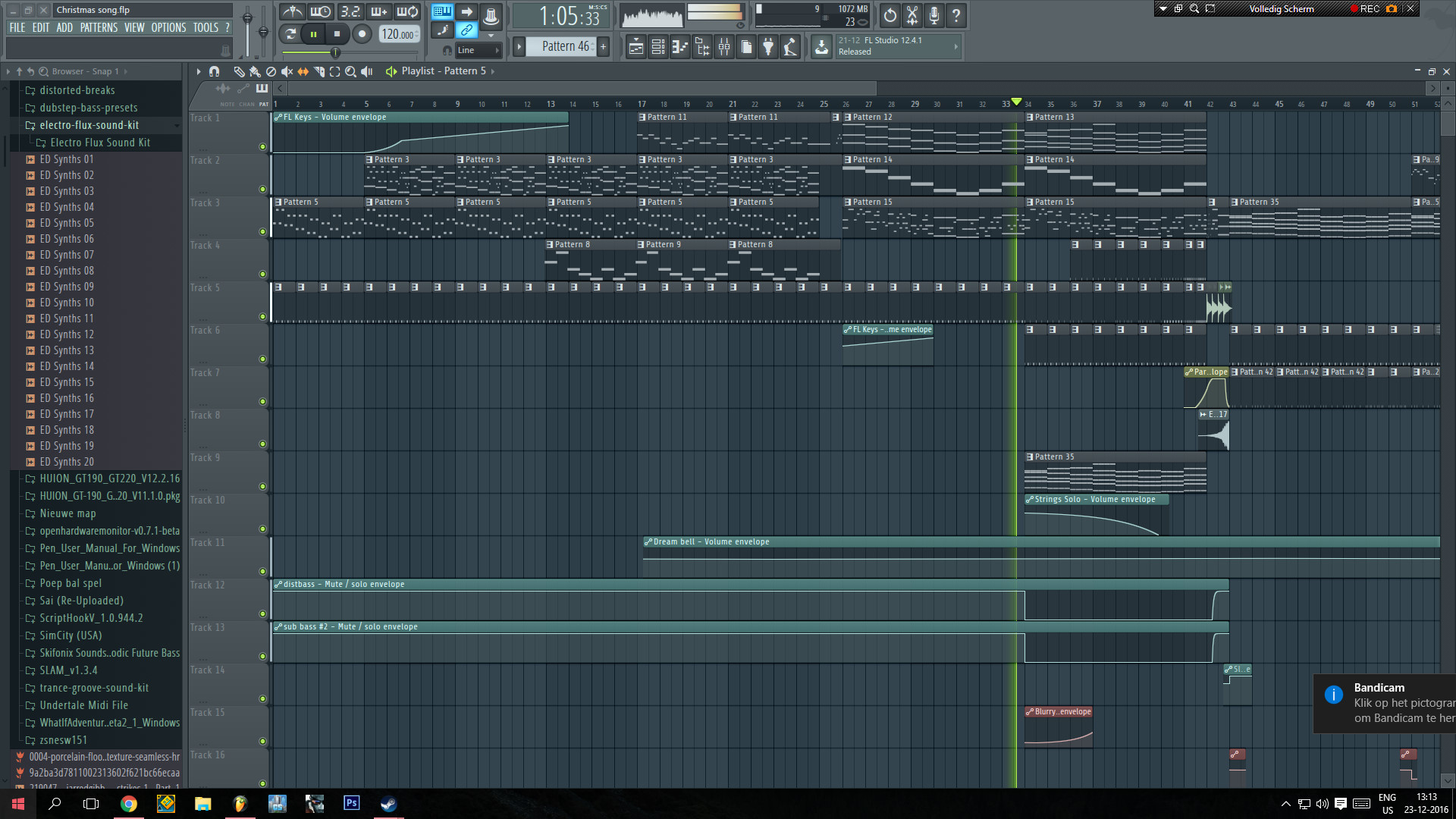Select the playlist draw pencil tool

pyautogui.click(x=239, y=71)
